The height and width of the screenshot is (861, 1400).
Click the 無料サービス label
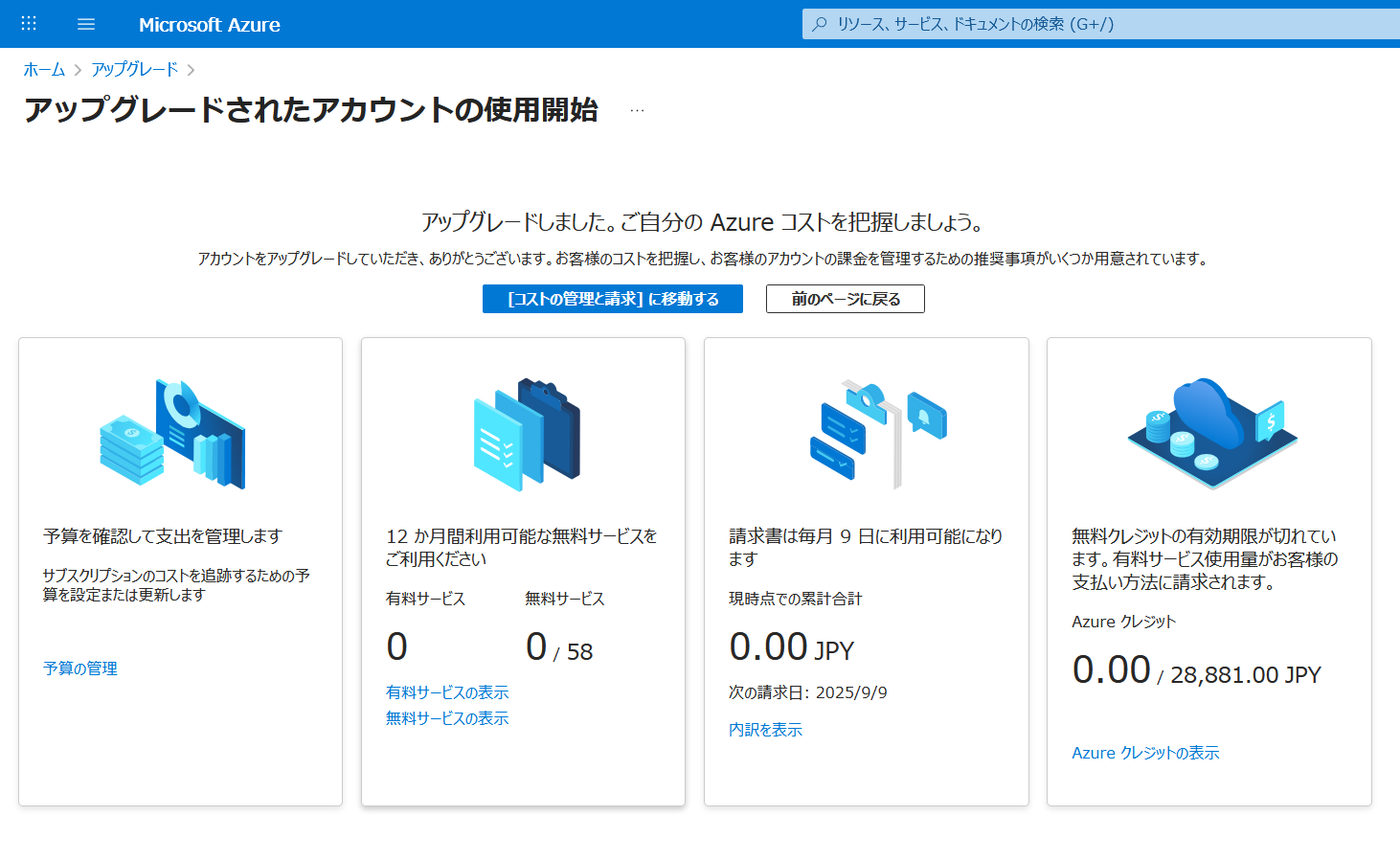coord(565,599)
